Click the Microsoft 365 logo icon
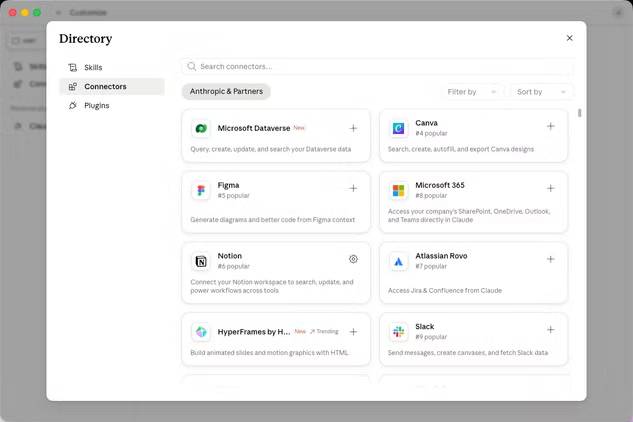 click(x=398, y=190)
